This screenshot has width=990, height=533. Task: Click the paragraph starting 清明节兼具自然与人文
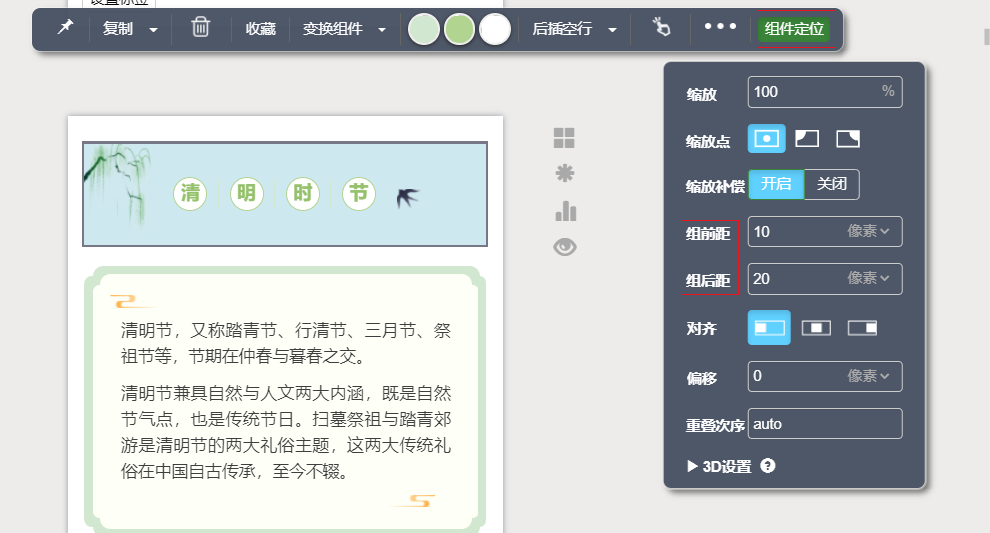click(285, 432)
